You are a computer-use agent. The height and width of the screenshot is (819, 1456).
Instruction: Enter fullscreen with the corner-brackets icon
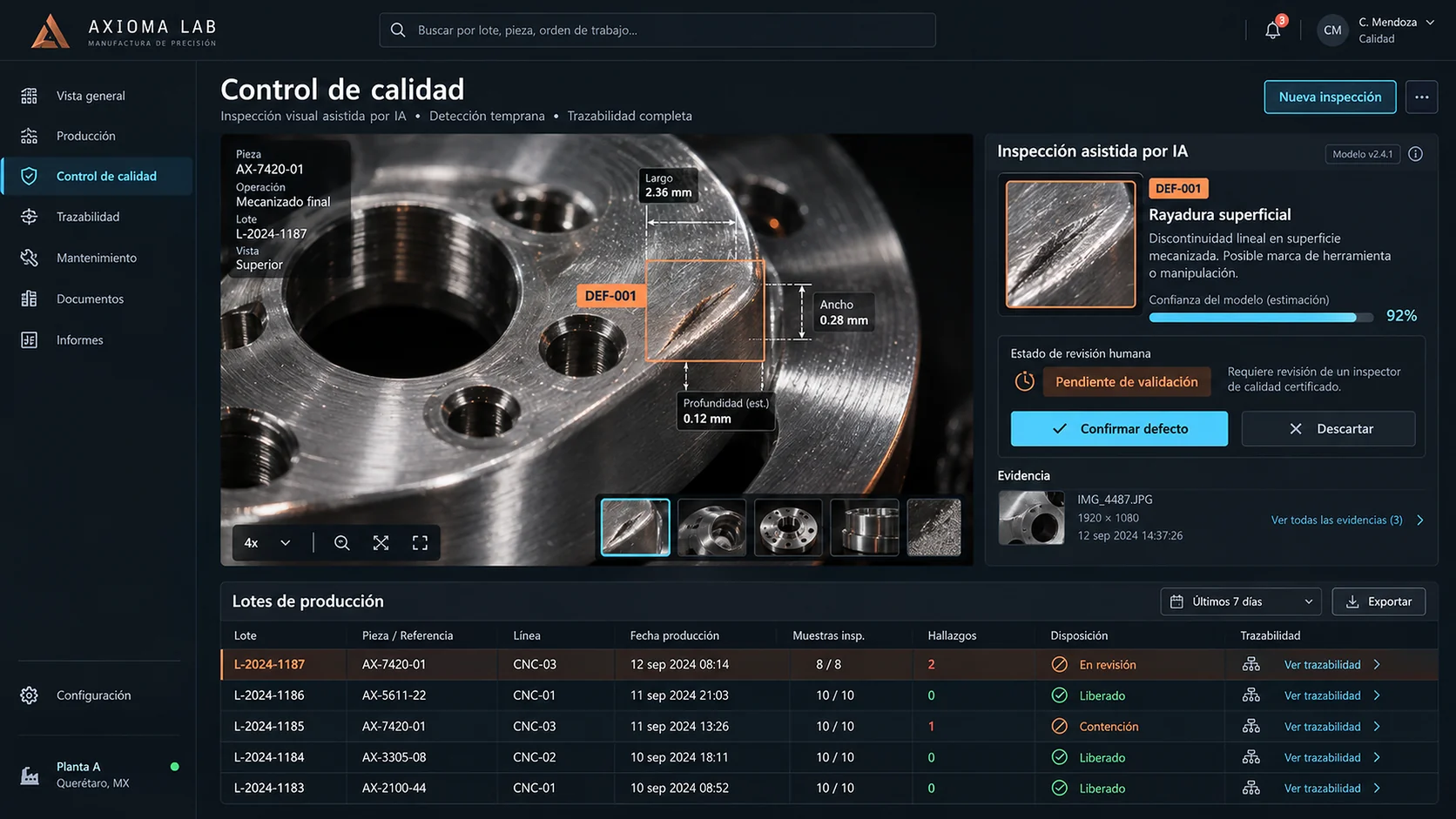point(420,543)
